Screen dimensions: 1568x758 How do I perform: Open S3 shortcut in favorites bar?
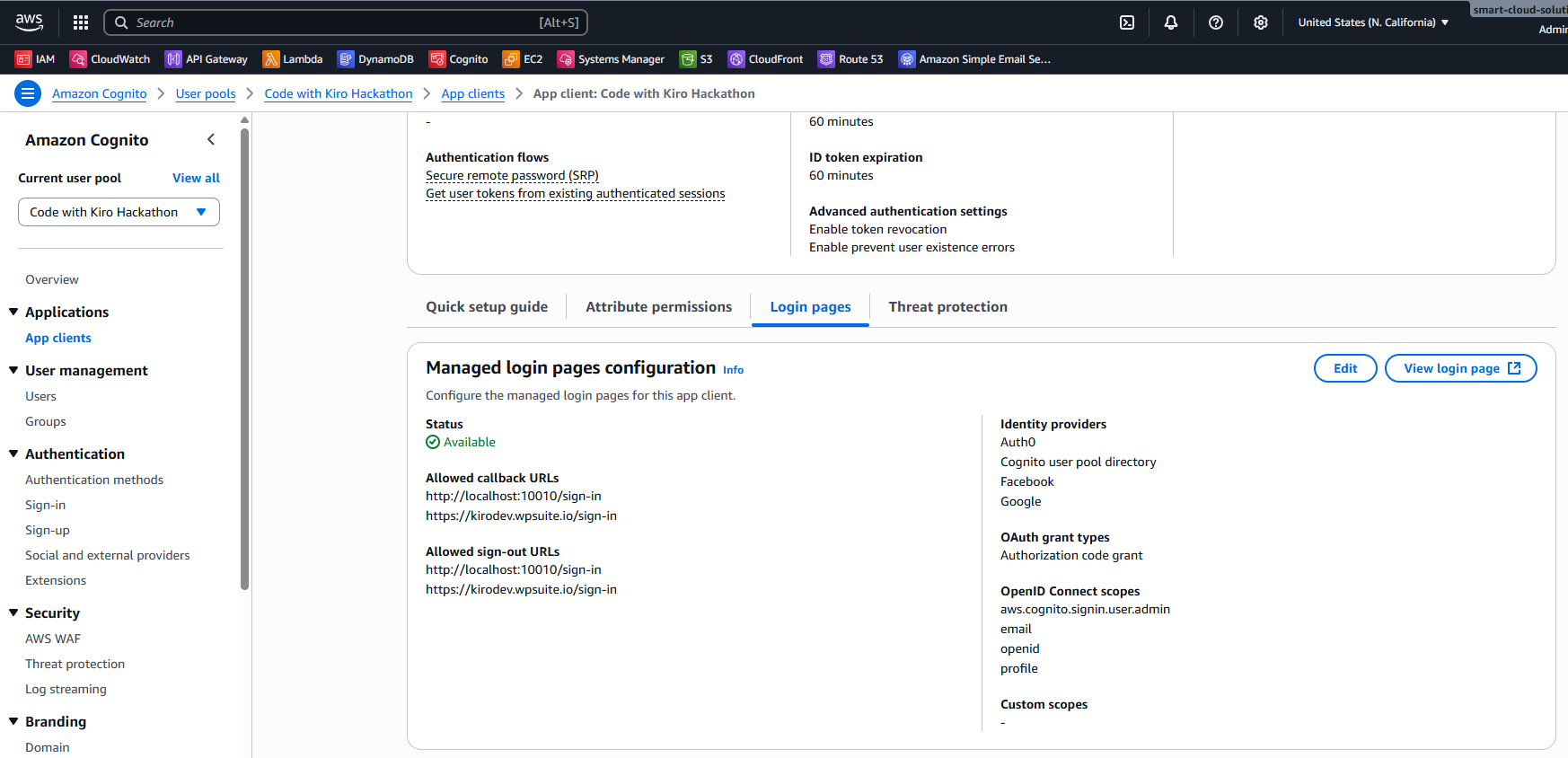(696, 59)
